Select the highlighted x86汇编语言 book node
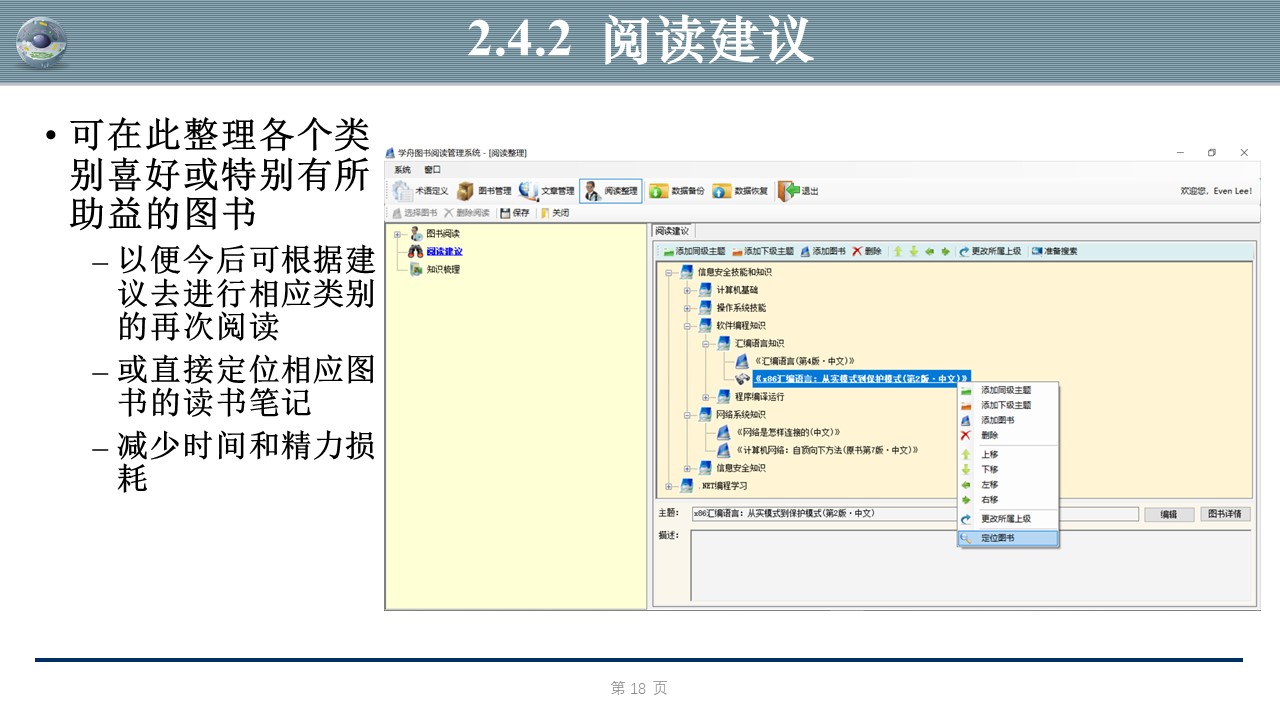The image size is (1280, 720). point(862,379)
